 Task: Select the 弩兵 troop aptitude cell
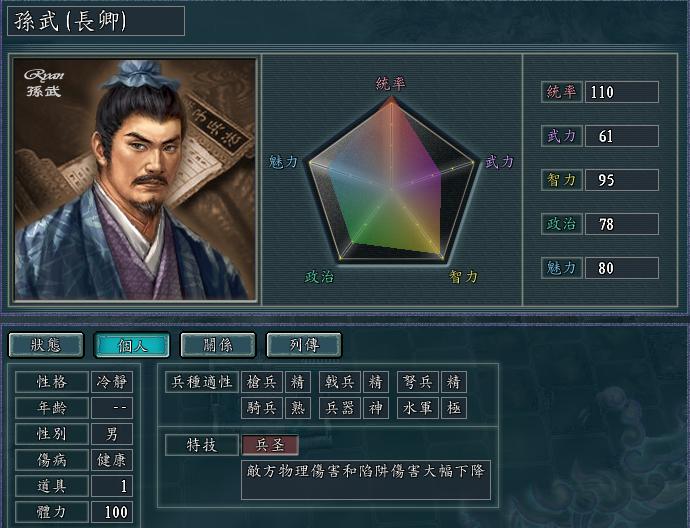coord(418,382)
